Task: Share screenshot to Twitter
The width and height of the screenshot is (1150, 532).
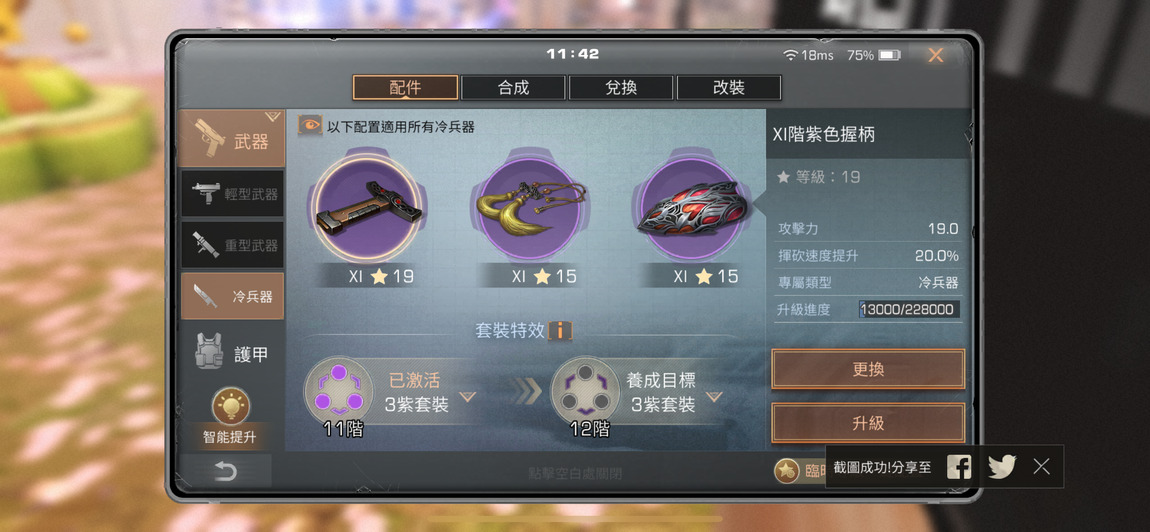Action: coord(1002,467)
